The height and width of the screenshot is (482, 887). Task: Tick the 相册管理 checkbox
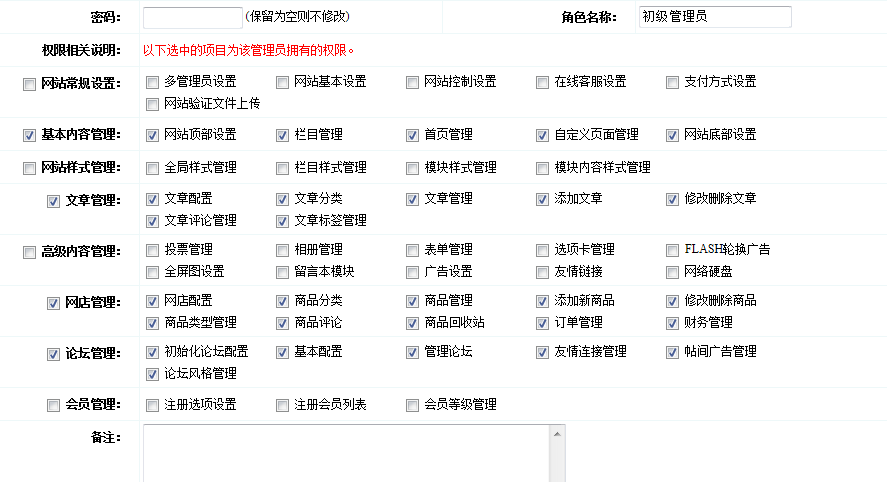(x=282, y=250)
